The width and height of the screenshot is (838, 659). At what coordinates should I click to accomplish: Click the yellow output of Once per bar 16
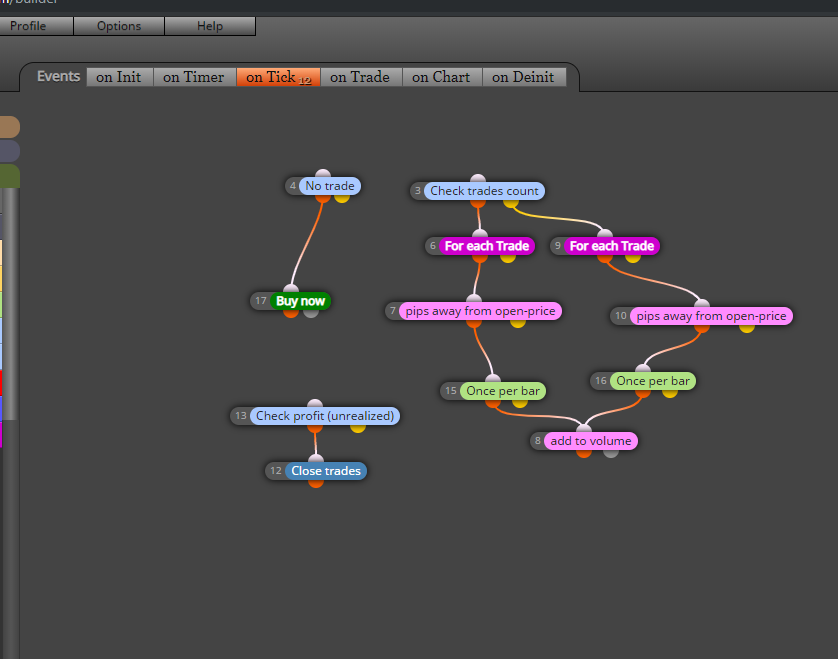click(x=670, y=393)
